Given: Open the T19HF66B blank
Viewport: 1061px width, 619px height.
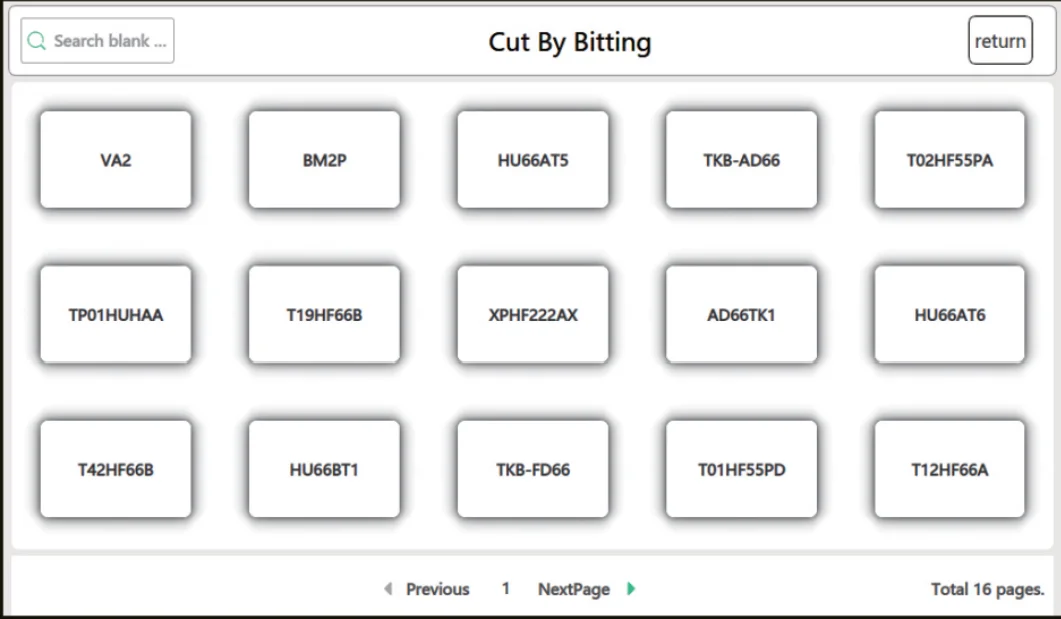Looking at the screenshot, I should (324, 315).
